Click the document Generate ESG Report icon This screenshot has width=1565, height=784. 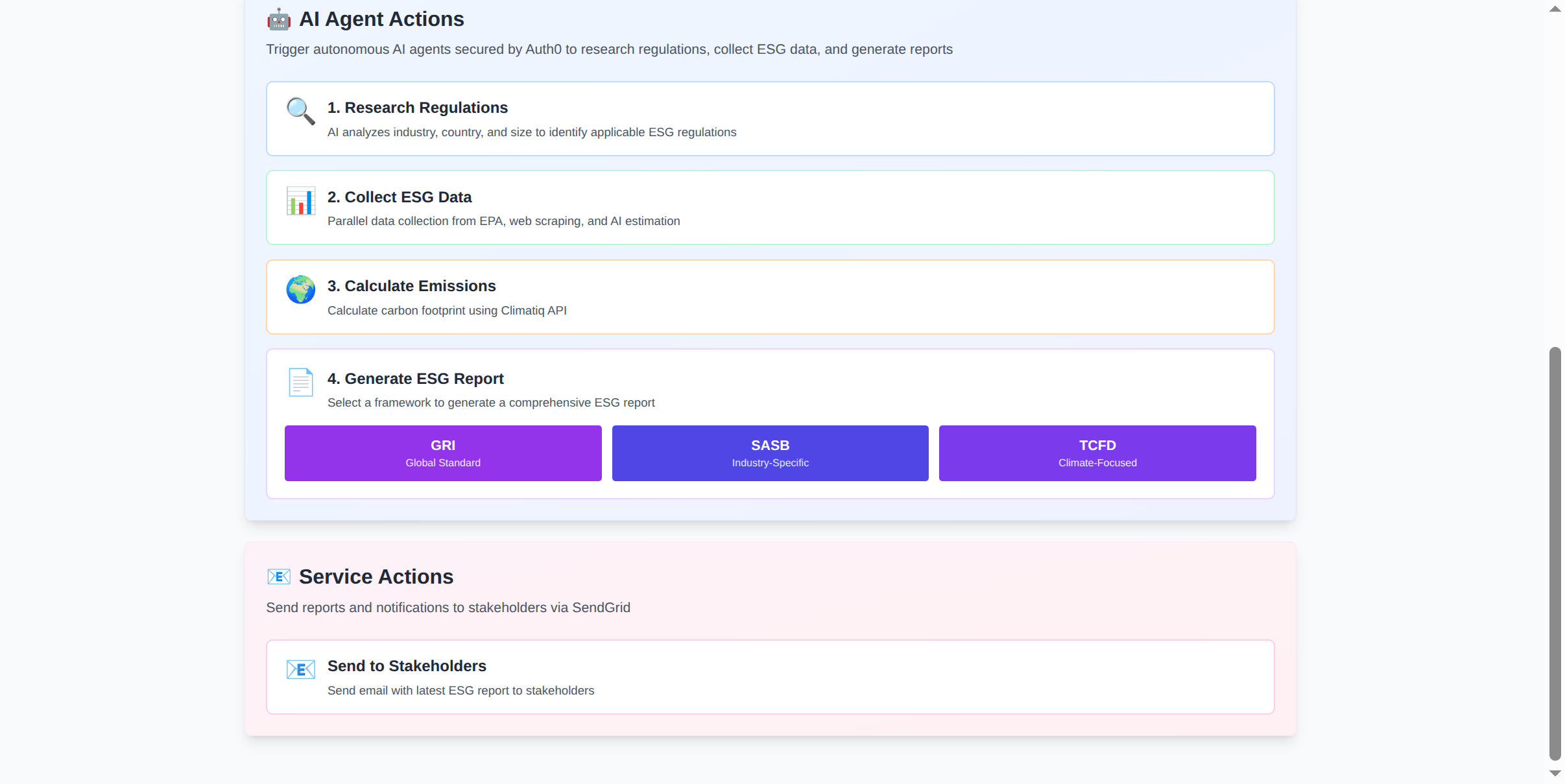300,383
